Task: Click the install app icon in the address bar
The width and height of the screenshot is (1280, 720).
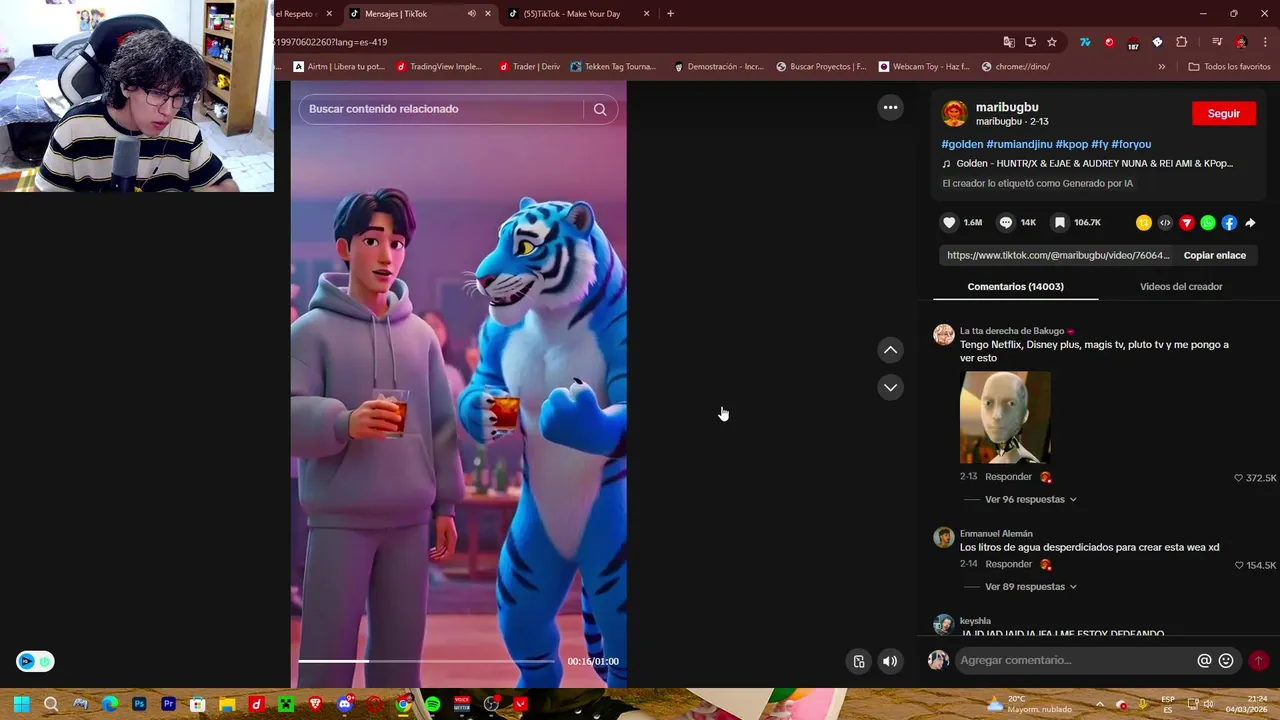Action: click(x=1030, y=42)
